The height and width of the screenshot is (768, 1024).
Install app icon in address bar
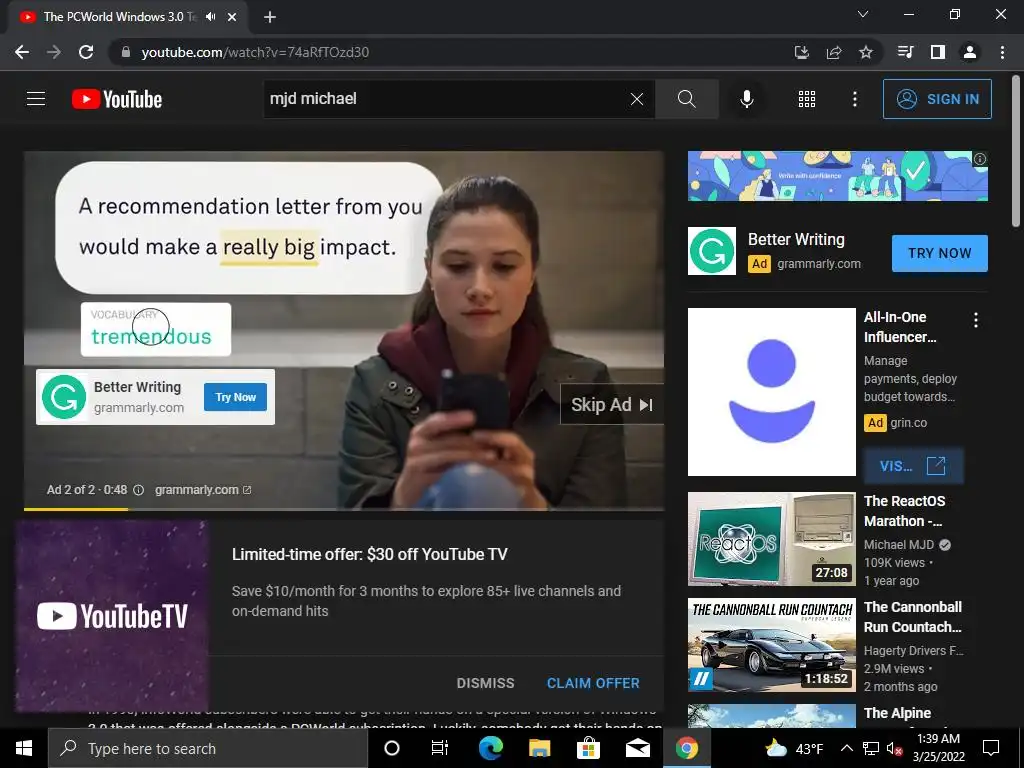click(x=801, y=52)
